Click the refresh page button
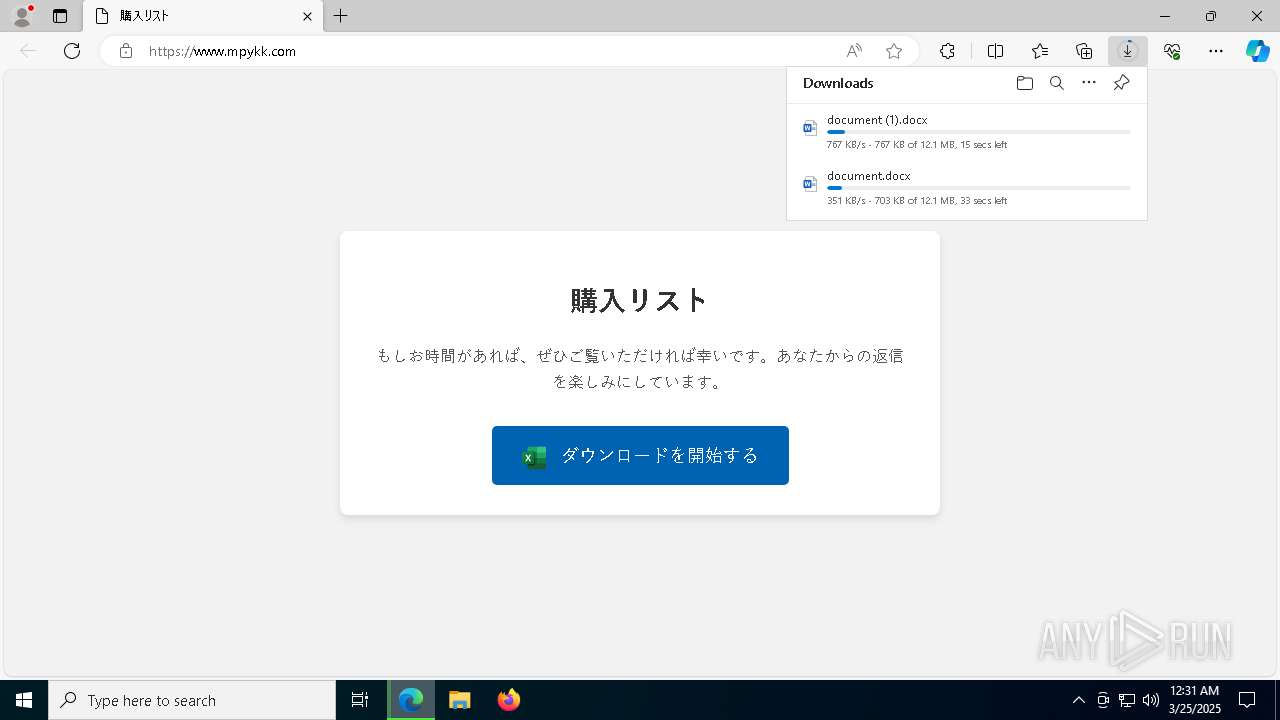 72,51
